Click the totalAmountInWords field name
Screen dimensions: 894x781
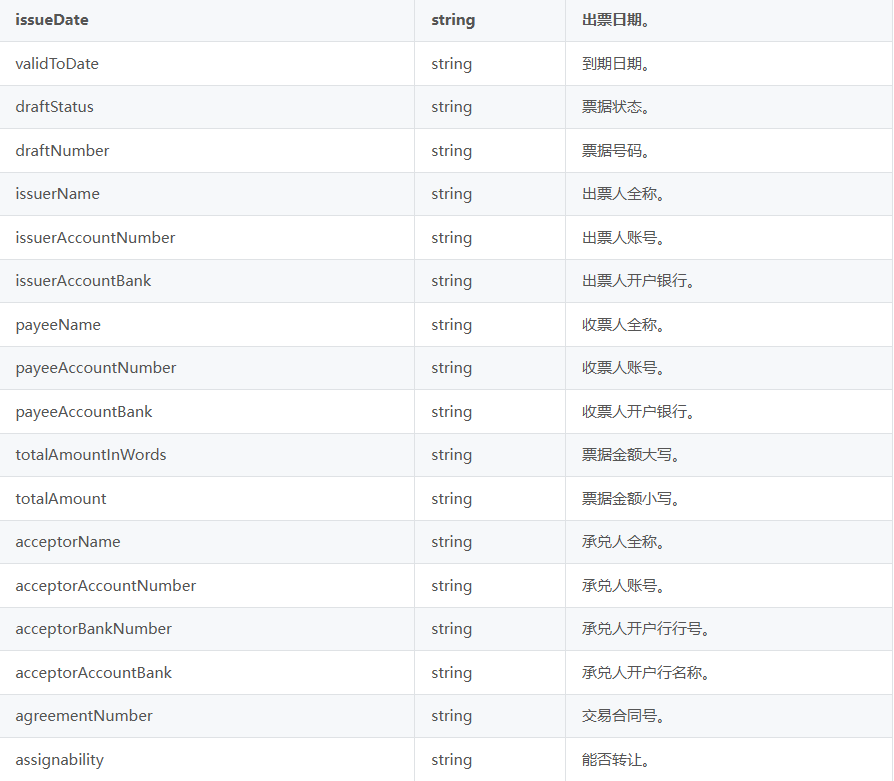pyautogui.click(x=91, y=455)
